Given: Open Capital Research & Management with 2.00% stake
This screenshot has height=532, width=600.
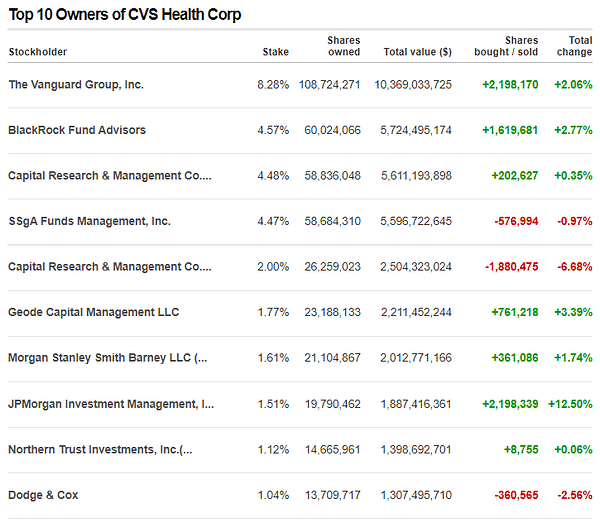Looking at the screenshot, I should coord(110,267).
